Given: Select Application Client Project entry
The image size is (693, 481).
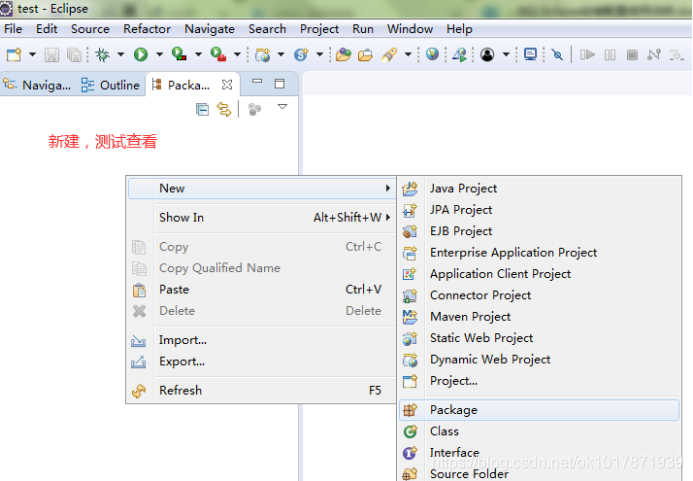Looking at the screenshot, I should click(x=539, y=274).
